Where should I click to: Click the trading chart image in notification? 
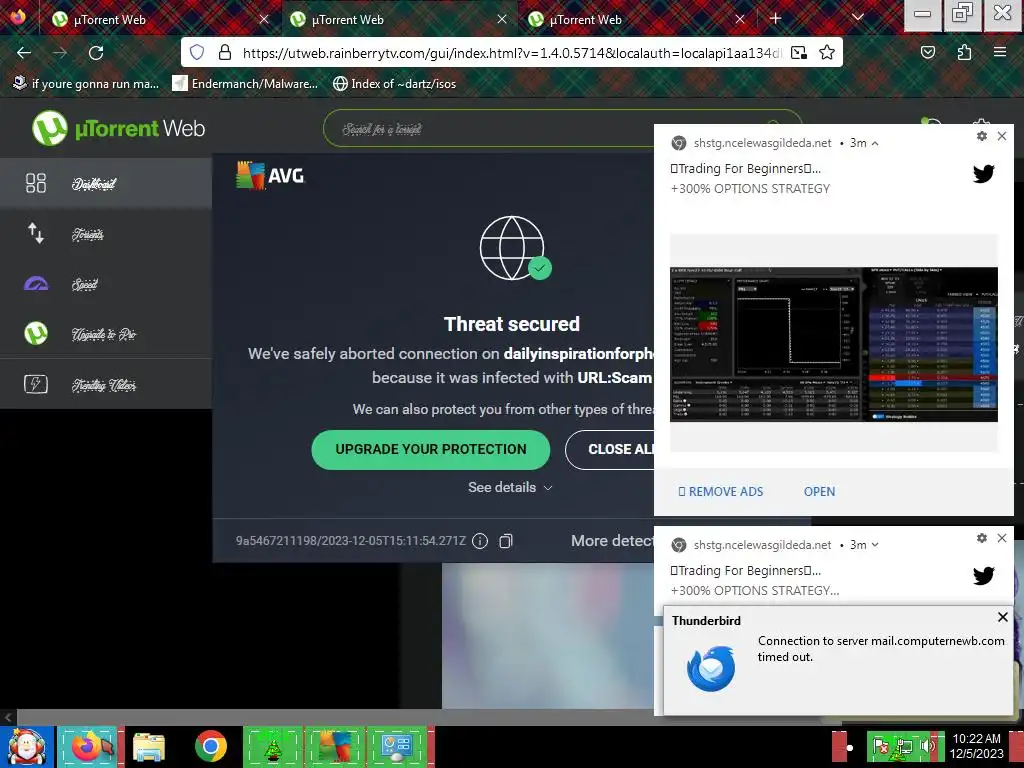(834, 344)
